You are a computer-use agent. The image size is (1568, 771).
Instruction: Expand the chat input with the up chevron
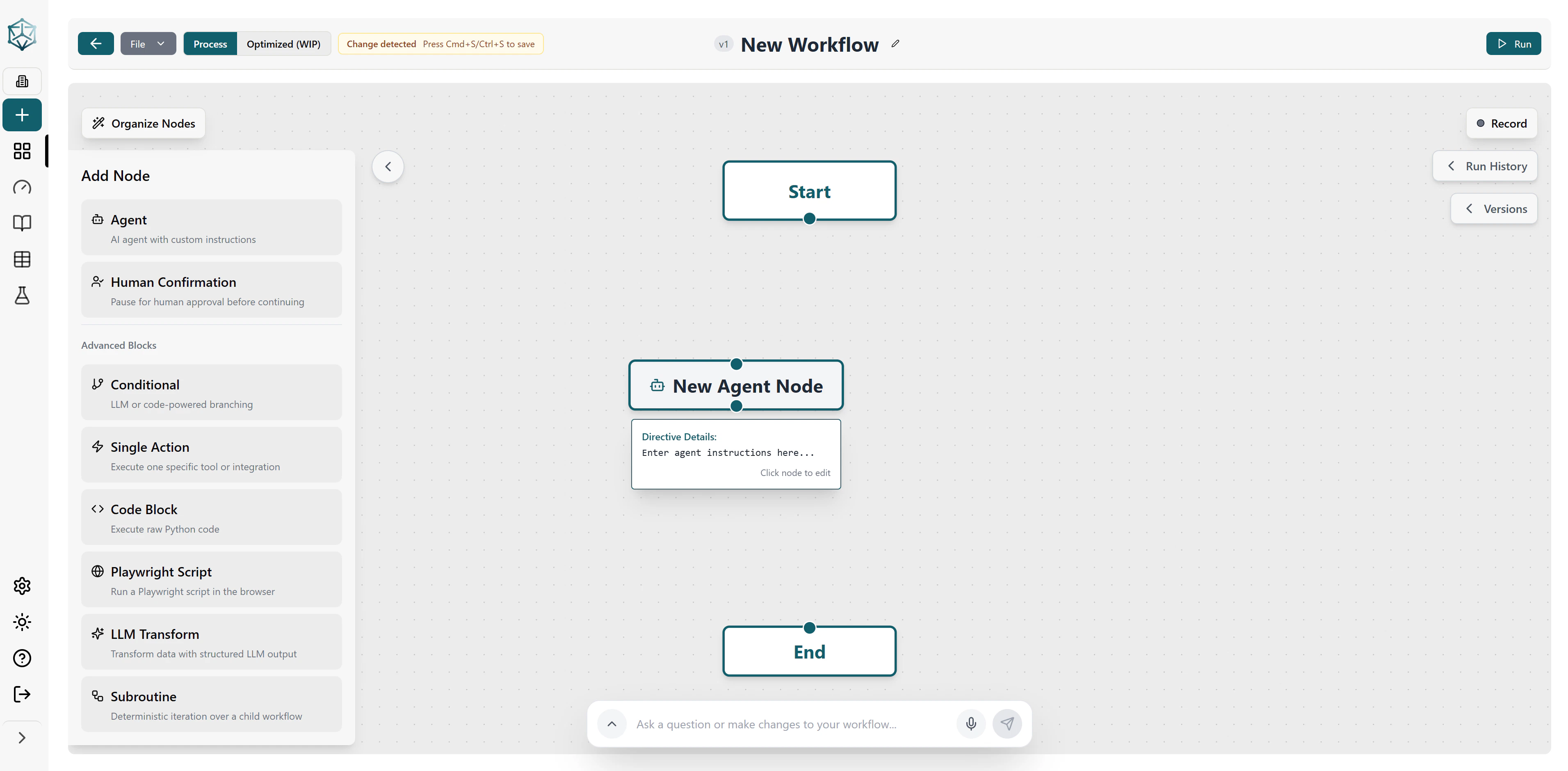[x=612, y=723]
